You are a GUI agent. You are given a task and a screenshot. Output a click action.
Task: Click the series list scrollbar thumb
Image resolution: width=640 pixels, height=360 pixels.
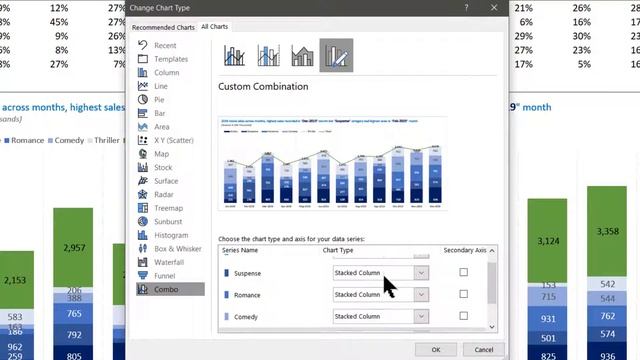point(492,283)
